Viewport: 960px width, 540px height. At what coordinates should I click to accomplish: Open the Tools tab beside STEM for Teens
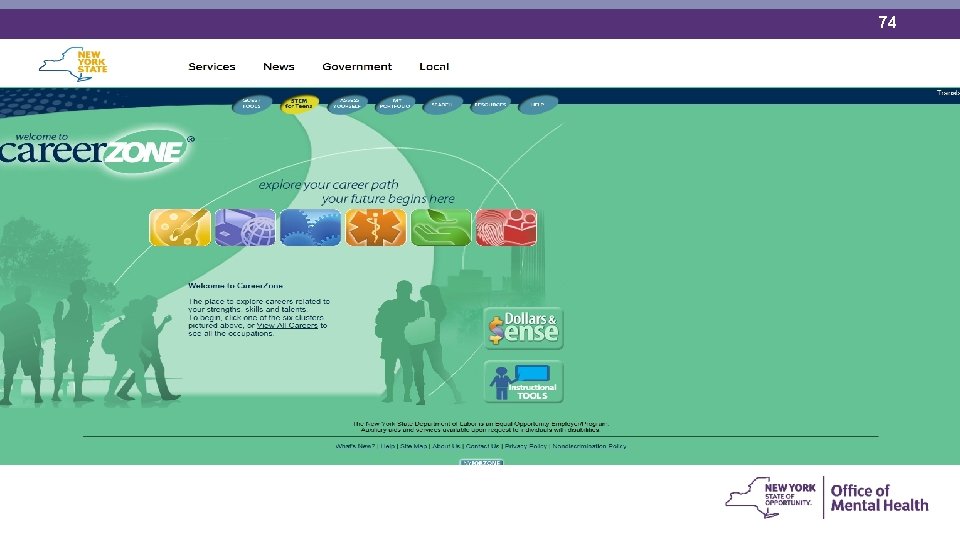click(252, 104)
